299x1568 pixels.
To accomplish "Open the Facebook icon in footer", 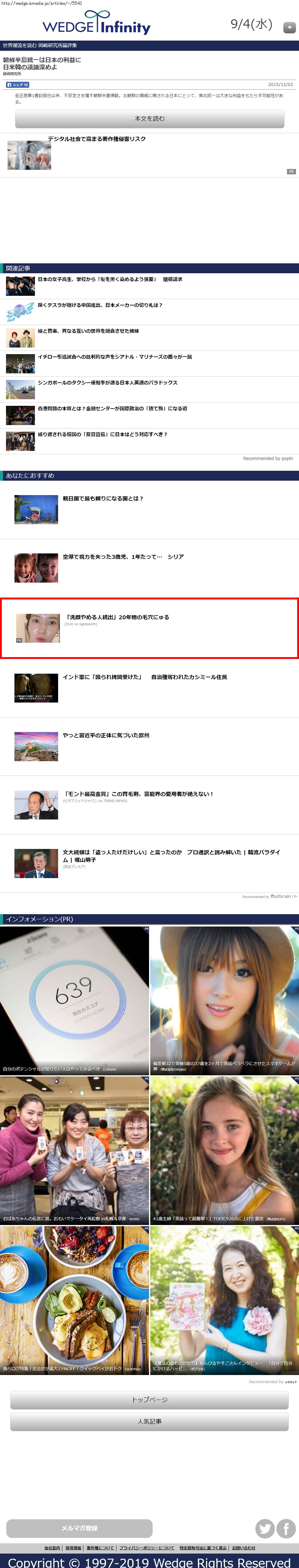I will click(286, 1528).
